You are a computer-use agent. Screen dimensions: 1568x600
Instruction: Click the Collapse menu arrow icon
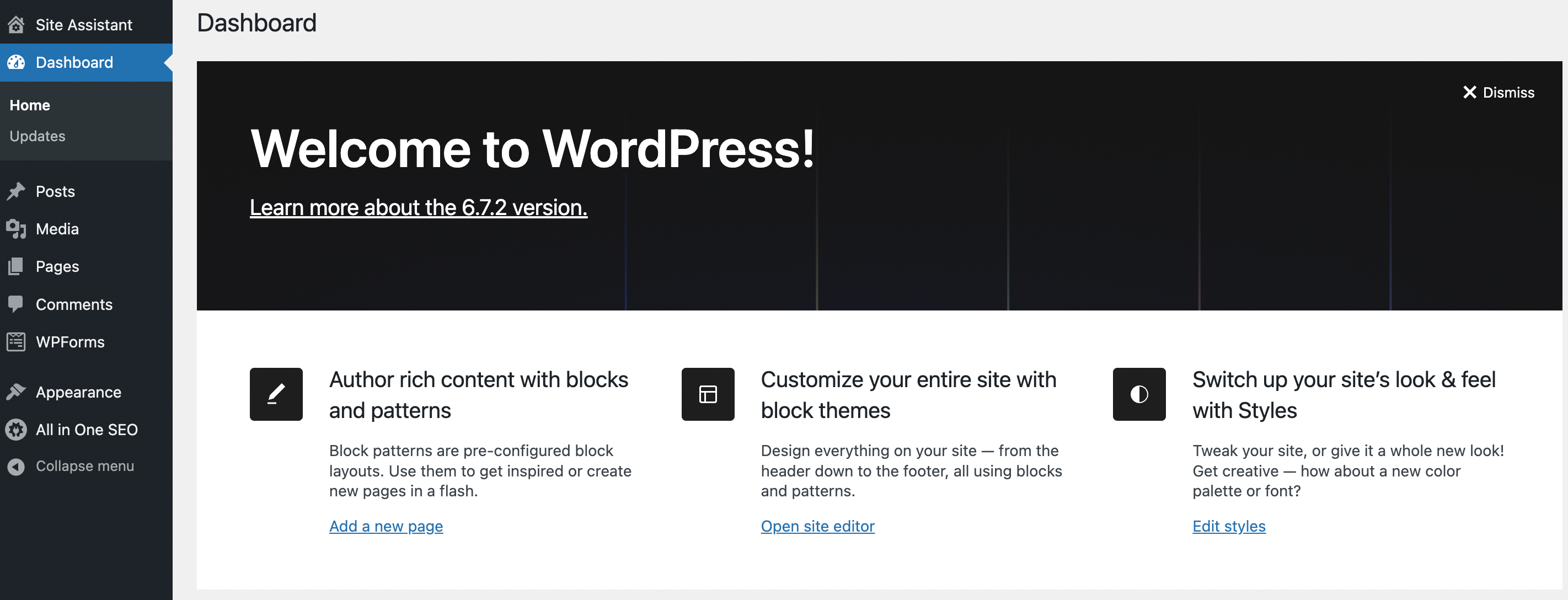pos(16,466)
